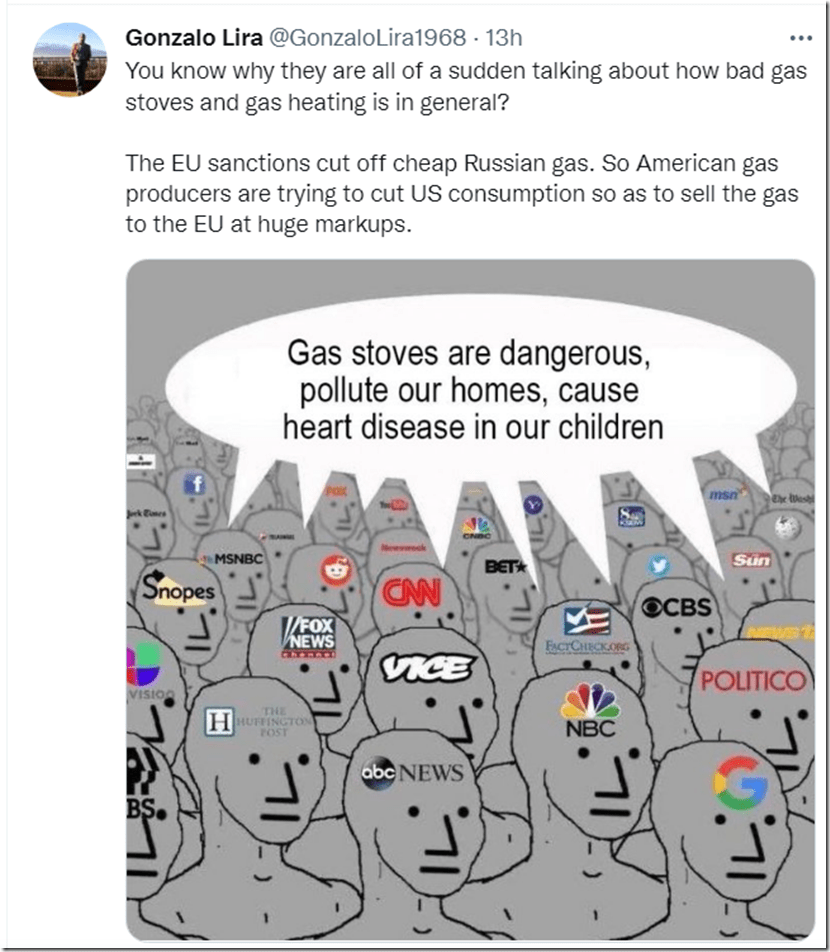This screenshot has width=830, height=952.
Task: Click the POLITICO logo
Action: 753,680
